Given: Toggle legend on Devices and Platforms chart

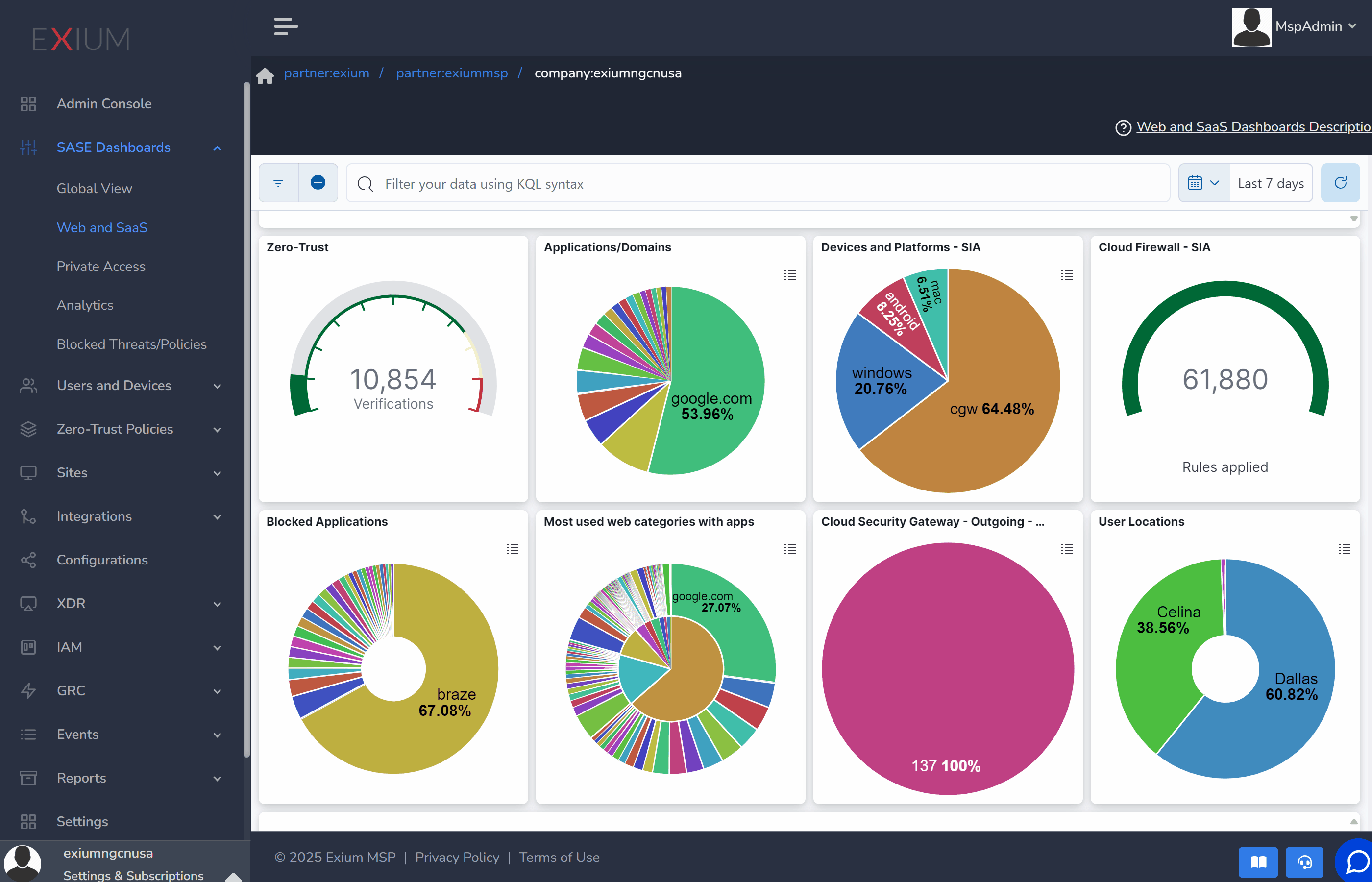Looking at the screenshot, I should point(1067,275).
